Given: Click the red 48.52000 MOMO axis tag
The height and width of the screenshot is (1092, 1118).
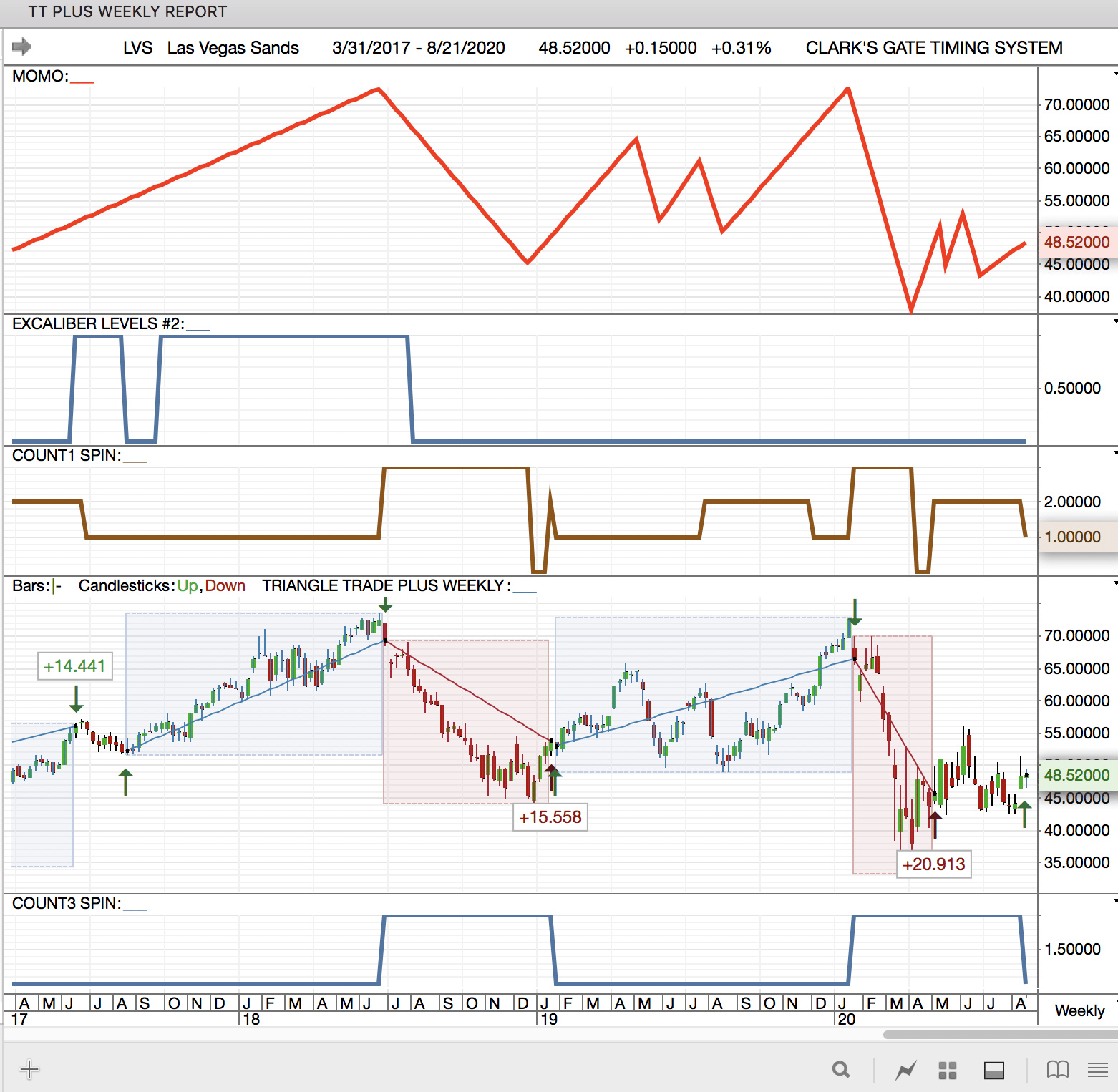Looking at the screenshot, I should tap(1078, 242).
